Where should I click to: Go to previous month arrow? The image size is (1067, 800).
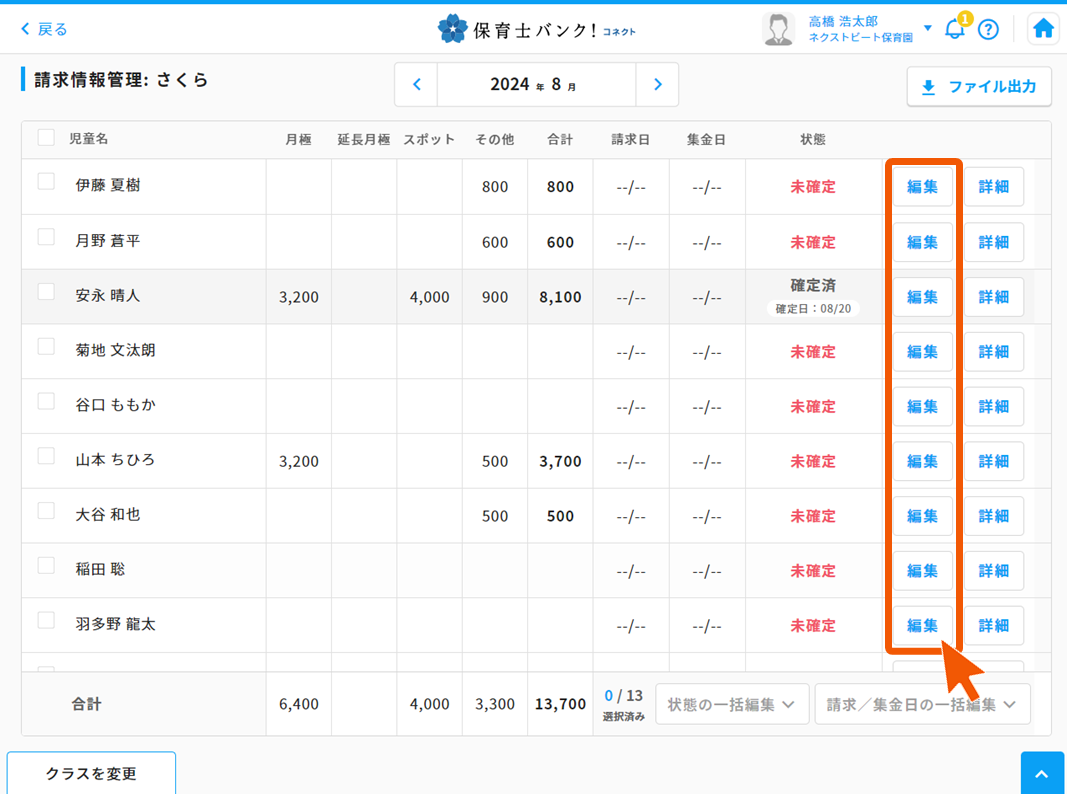(417, 85)
